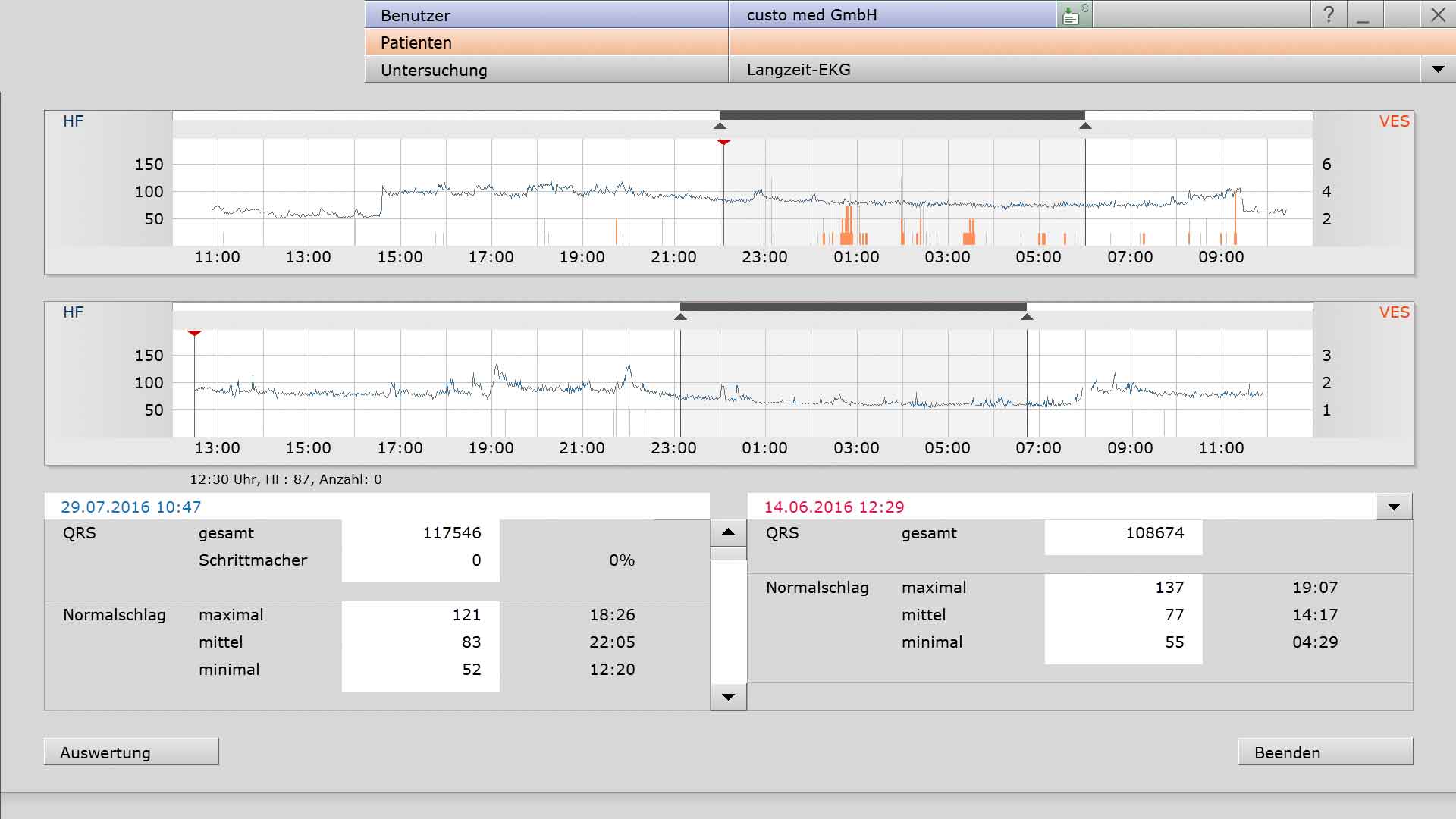Image resolution: width=1456 pixels, height=819 pixels.
Task: Click the 29.07.2016 10:47 recording date
Action: [x=131, y=507]
